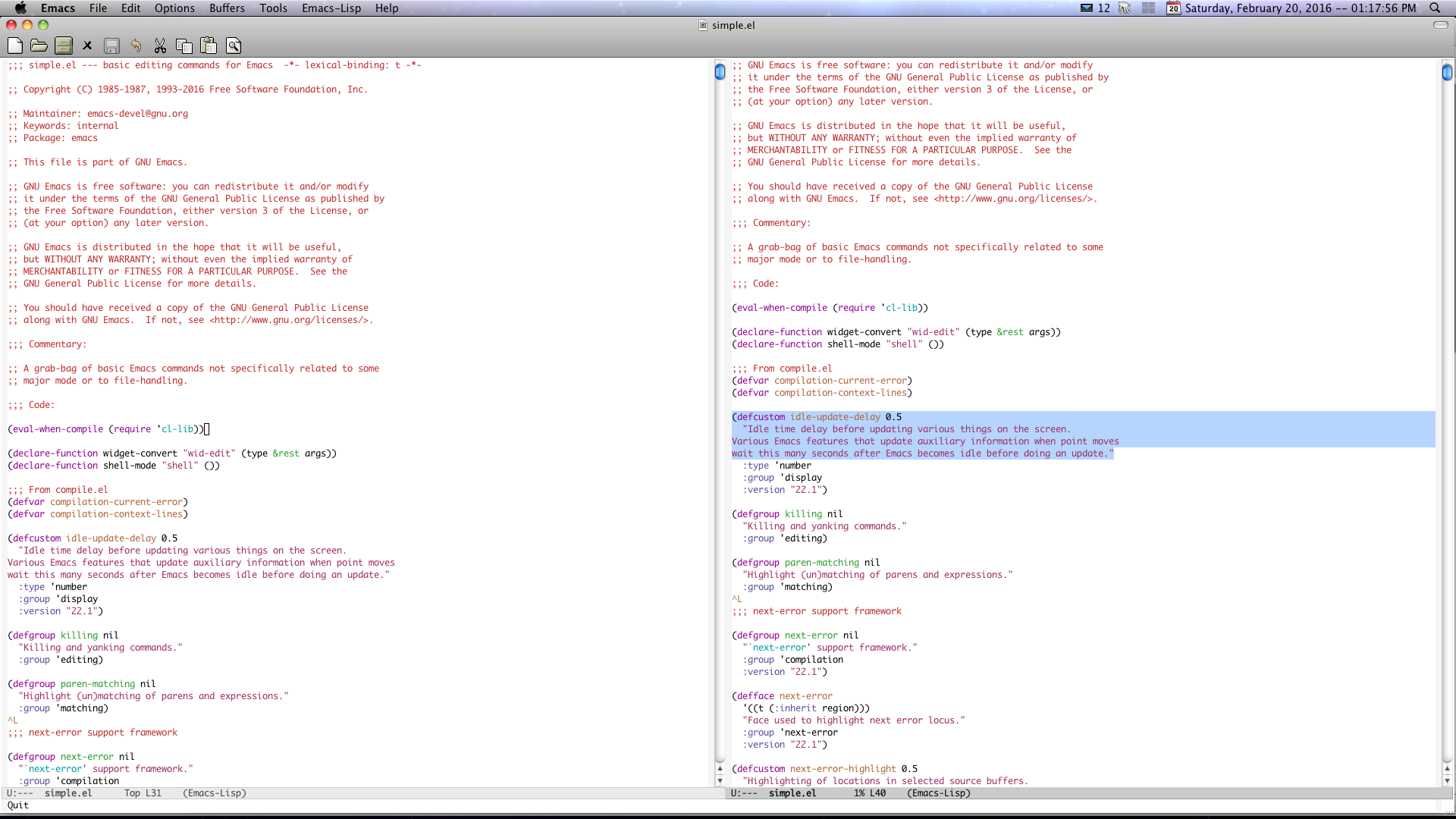Create a new file with toolbar icon
1456x819 pixels.
tap(14, 45)
